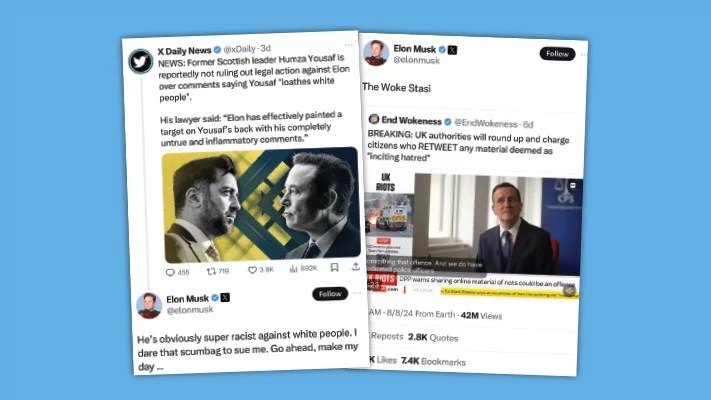The height and width of the screenshot is (400, 711).
Task: Click the repost icon with 719
Action: pyautogui.click(x=211, y=271)
